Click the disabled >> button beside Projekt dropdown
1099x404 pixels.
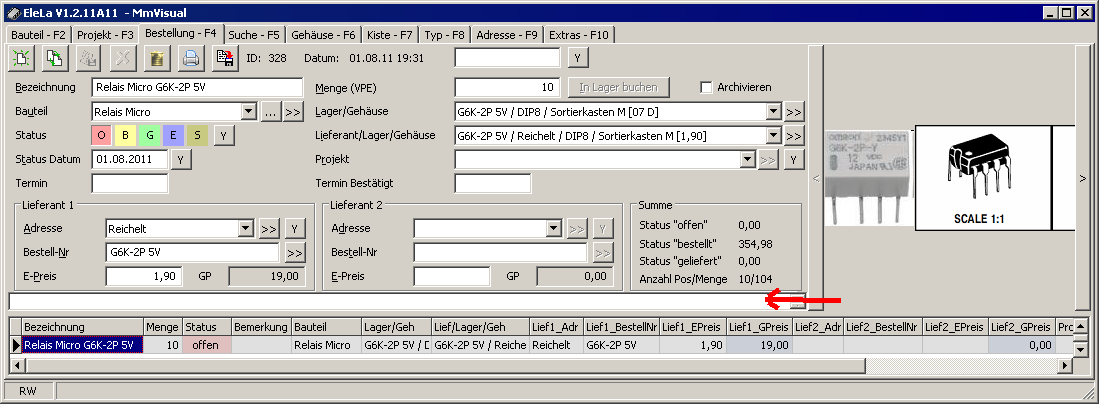coord(768,159)
